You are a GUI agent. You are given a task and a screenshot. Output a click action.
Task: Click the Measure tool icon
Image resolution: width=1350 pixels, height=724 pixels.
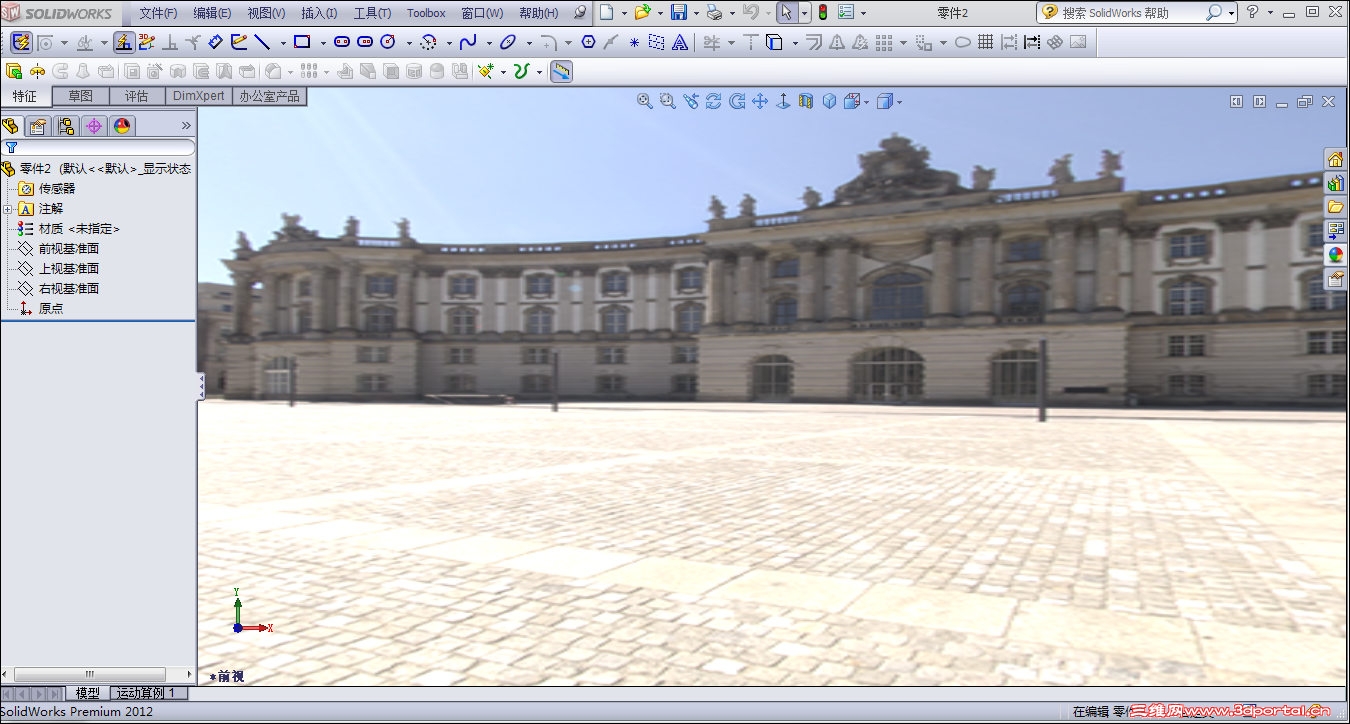[x=561, y=72]
